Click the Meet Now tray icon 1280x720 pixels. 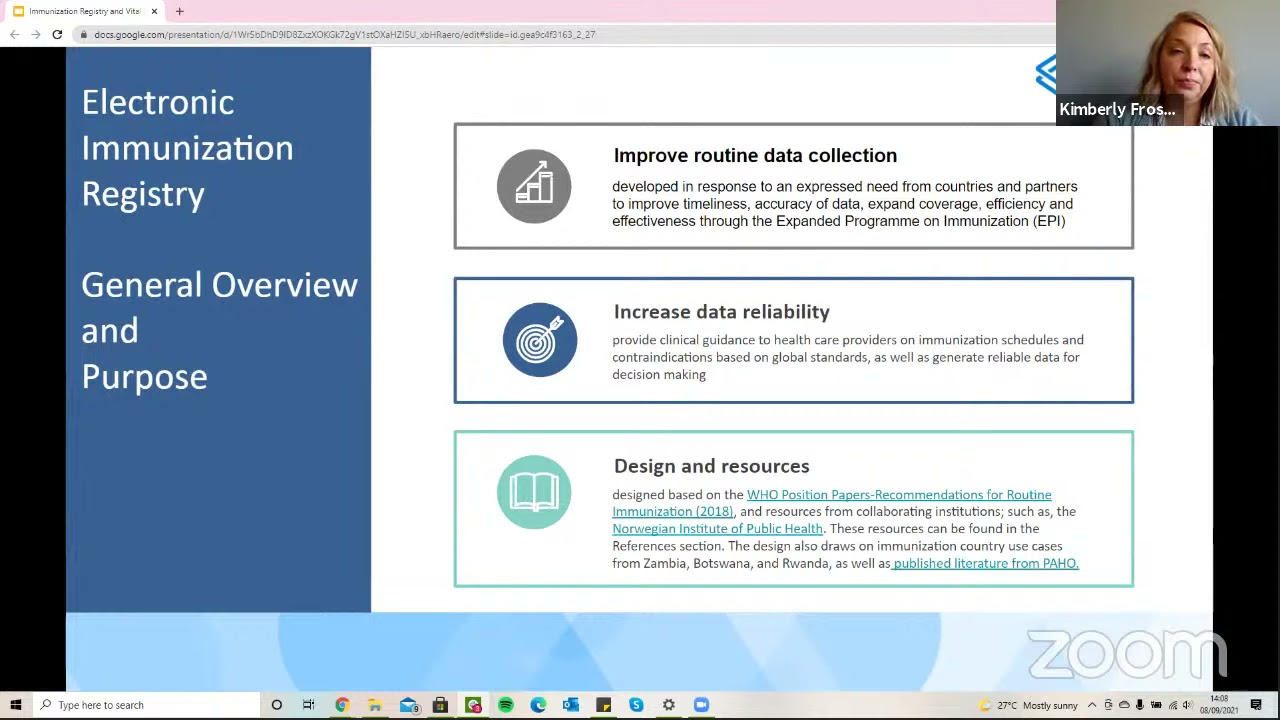pyautogui.click(x=1108, y=705)
